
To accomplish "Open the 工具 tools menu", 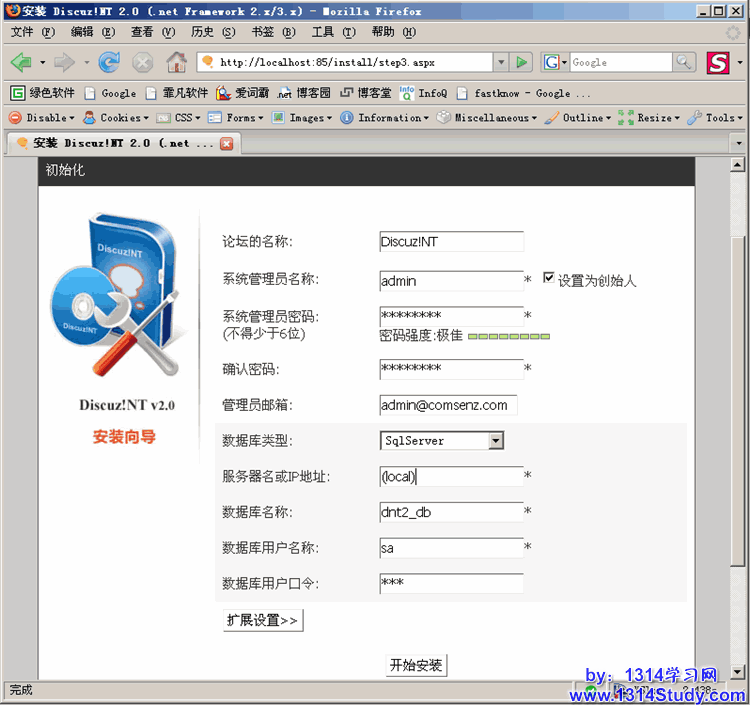I will click(x=328, y=32).
